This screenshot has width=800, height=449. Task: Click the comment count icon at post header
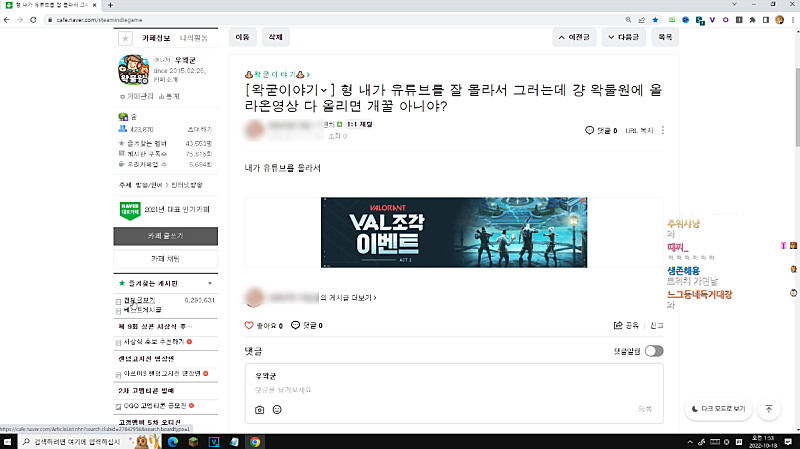[589, 131]
